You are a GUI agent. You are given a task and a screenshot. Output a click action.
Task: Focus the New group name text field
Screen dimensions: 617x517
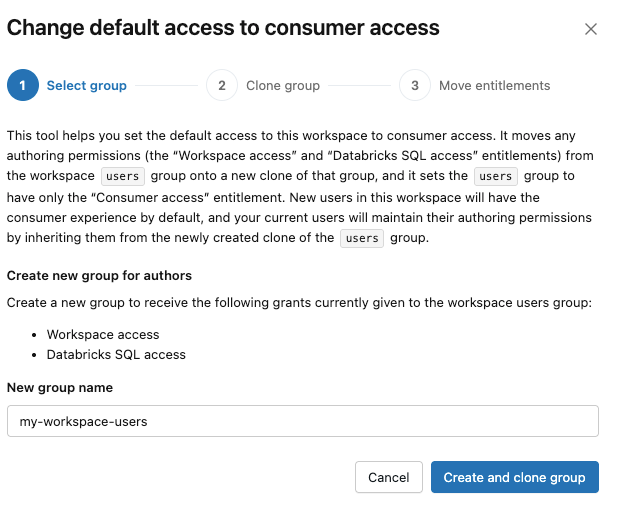[x=302, y=421]
